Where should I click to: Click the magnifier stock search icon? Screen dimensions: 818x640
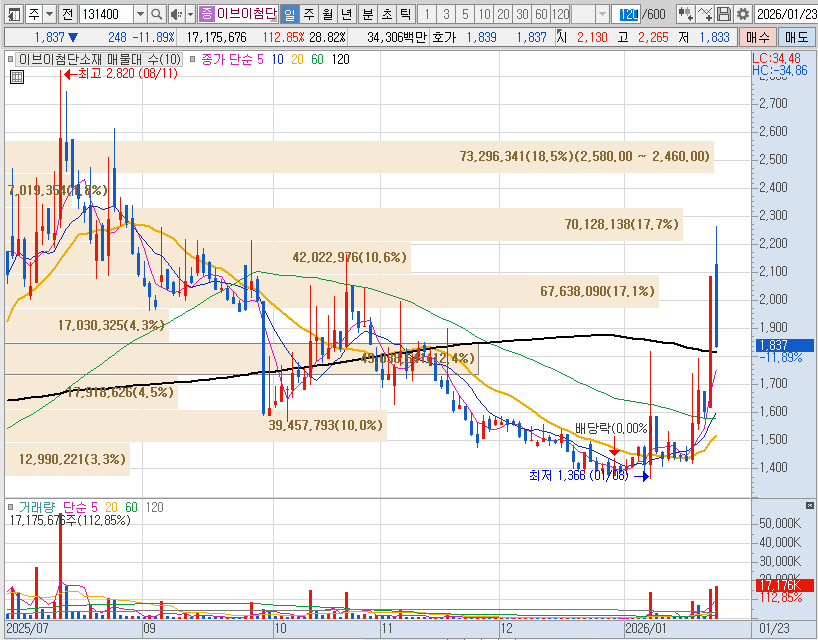pos(156,14)
